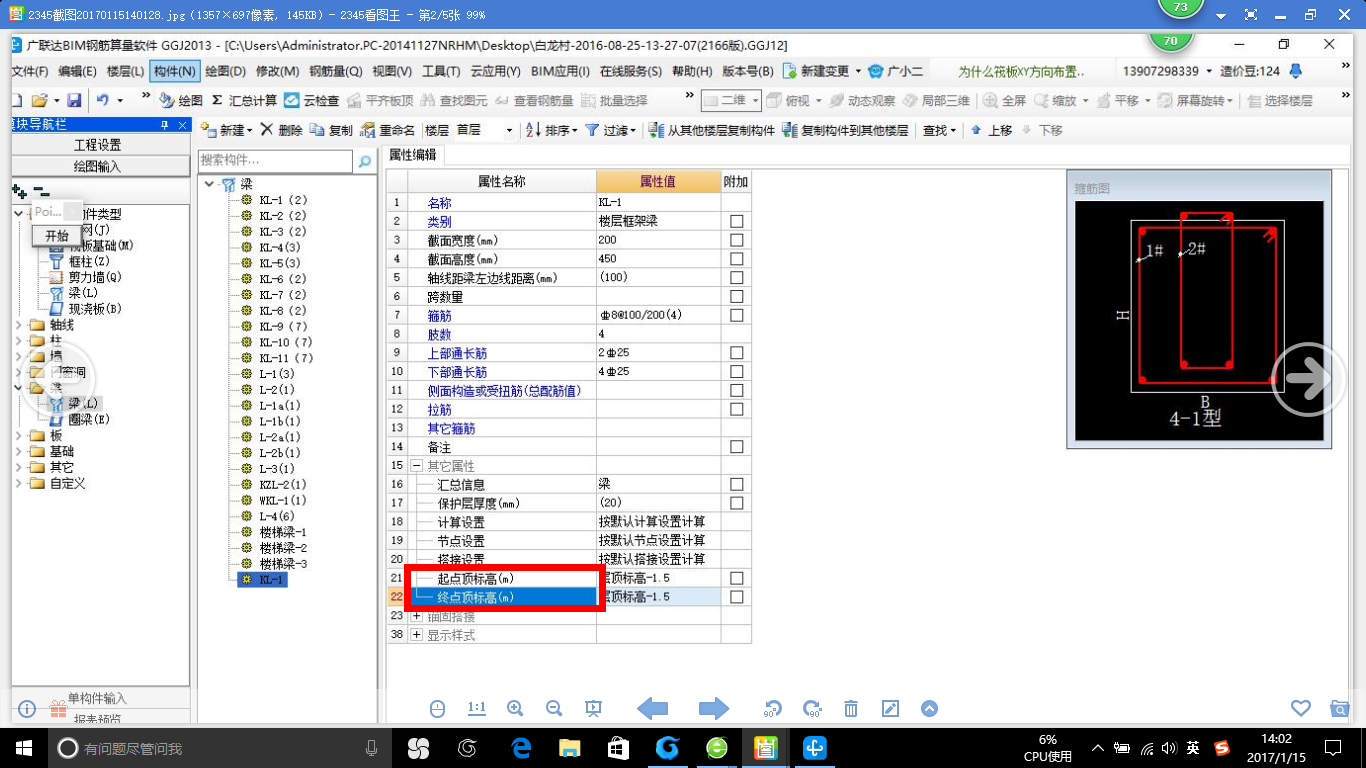
Task: Click the search magnifier next to 搜索构件
Action: pyautogui.click(x=365, y=161)
